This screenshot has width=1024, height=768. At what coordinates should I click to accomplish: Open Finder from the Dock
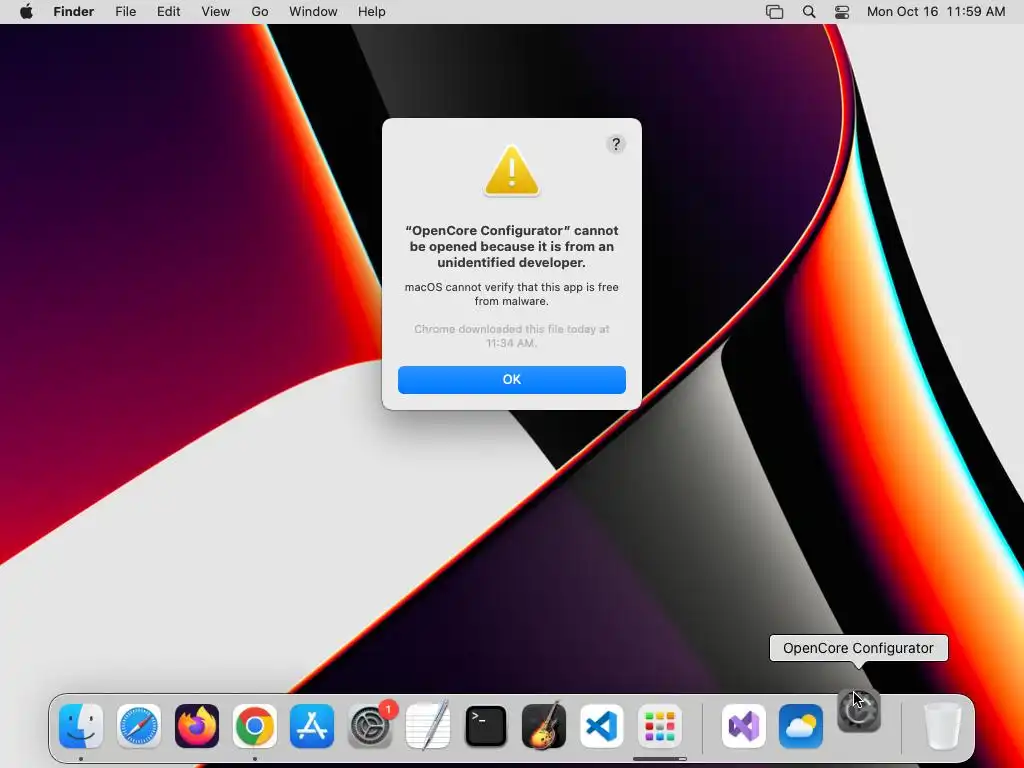pos(81,726)
